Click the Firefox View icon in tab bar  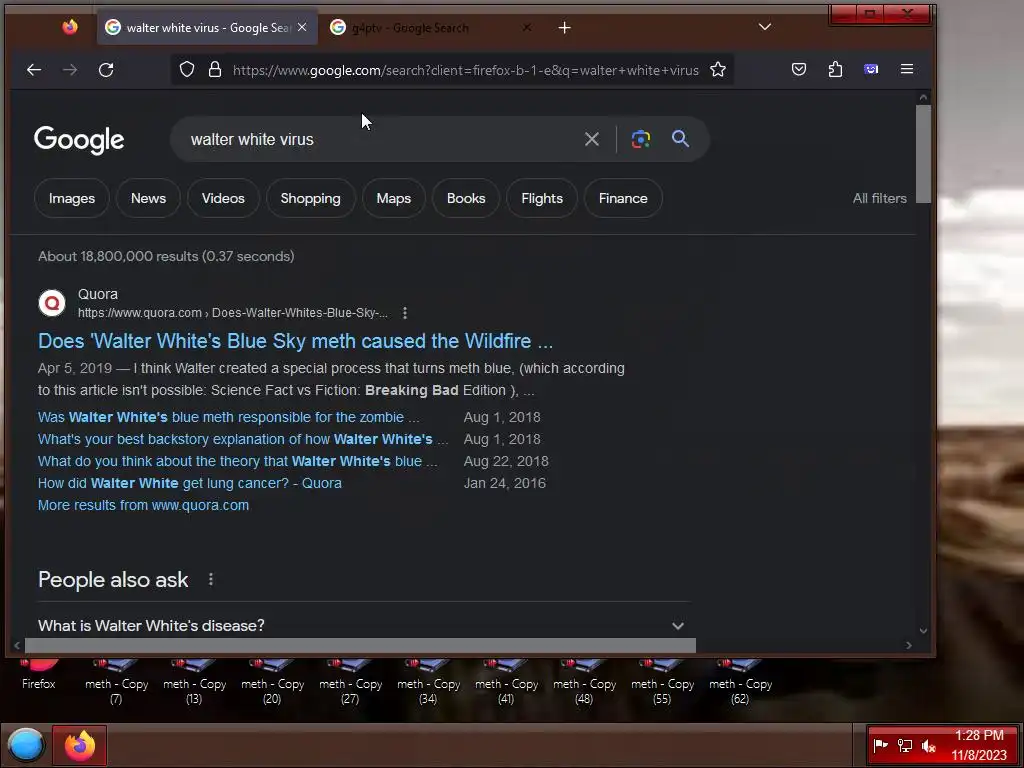[70, 27]
